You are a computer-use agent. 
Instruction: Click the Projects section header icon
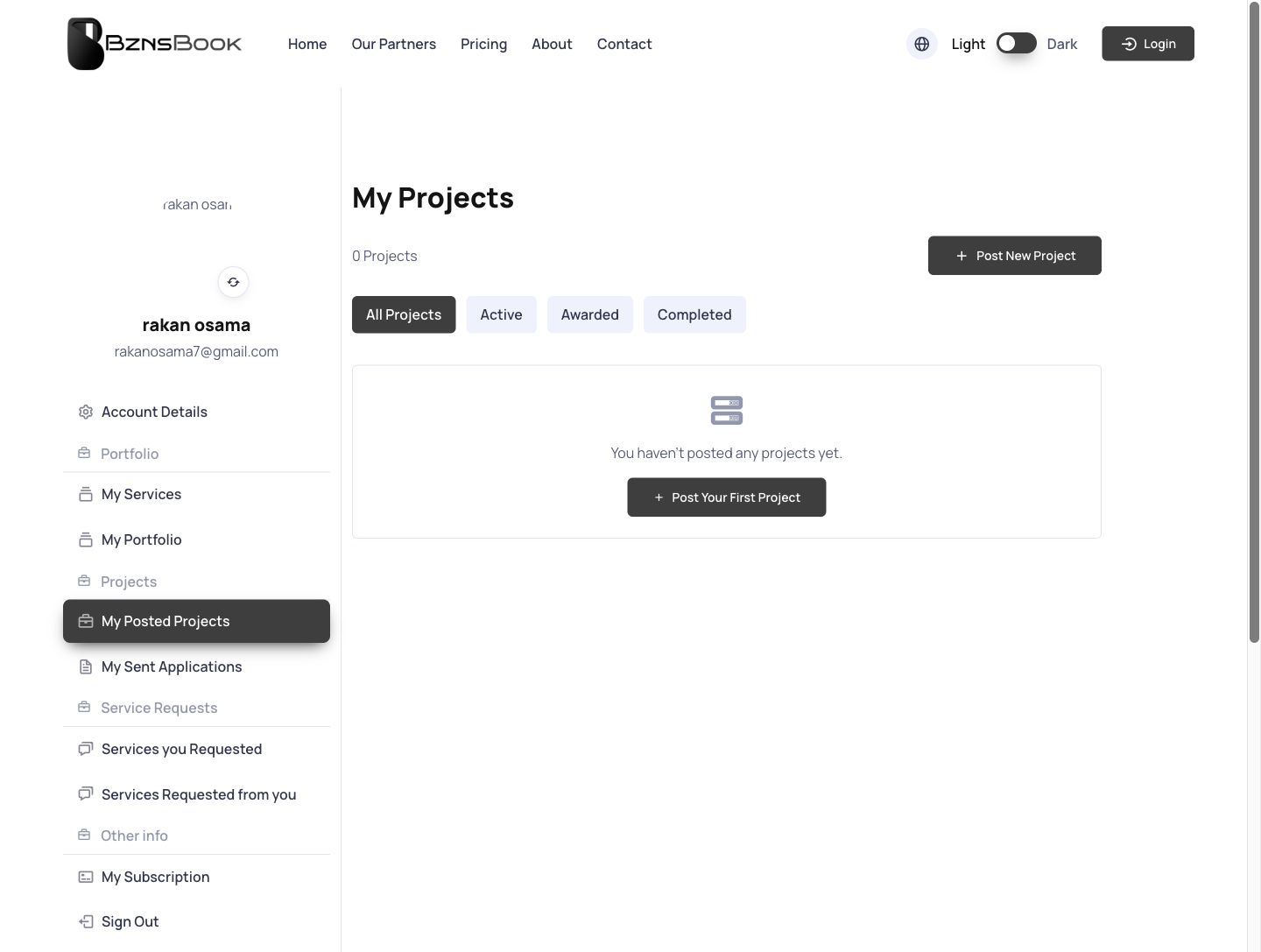point(84,581)
